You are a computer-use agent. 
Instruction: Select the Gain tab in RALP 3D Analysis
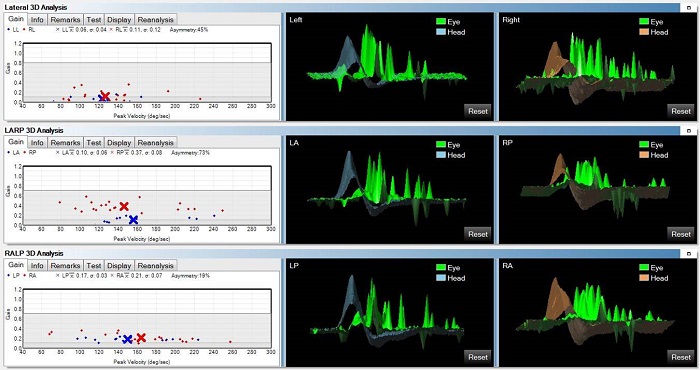point(16,265)
